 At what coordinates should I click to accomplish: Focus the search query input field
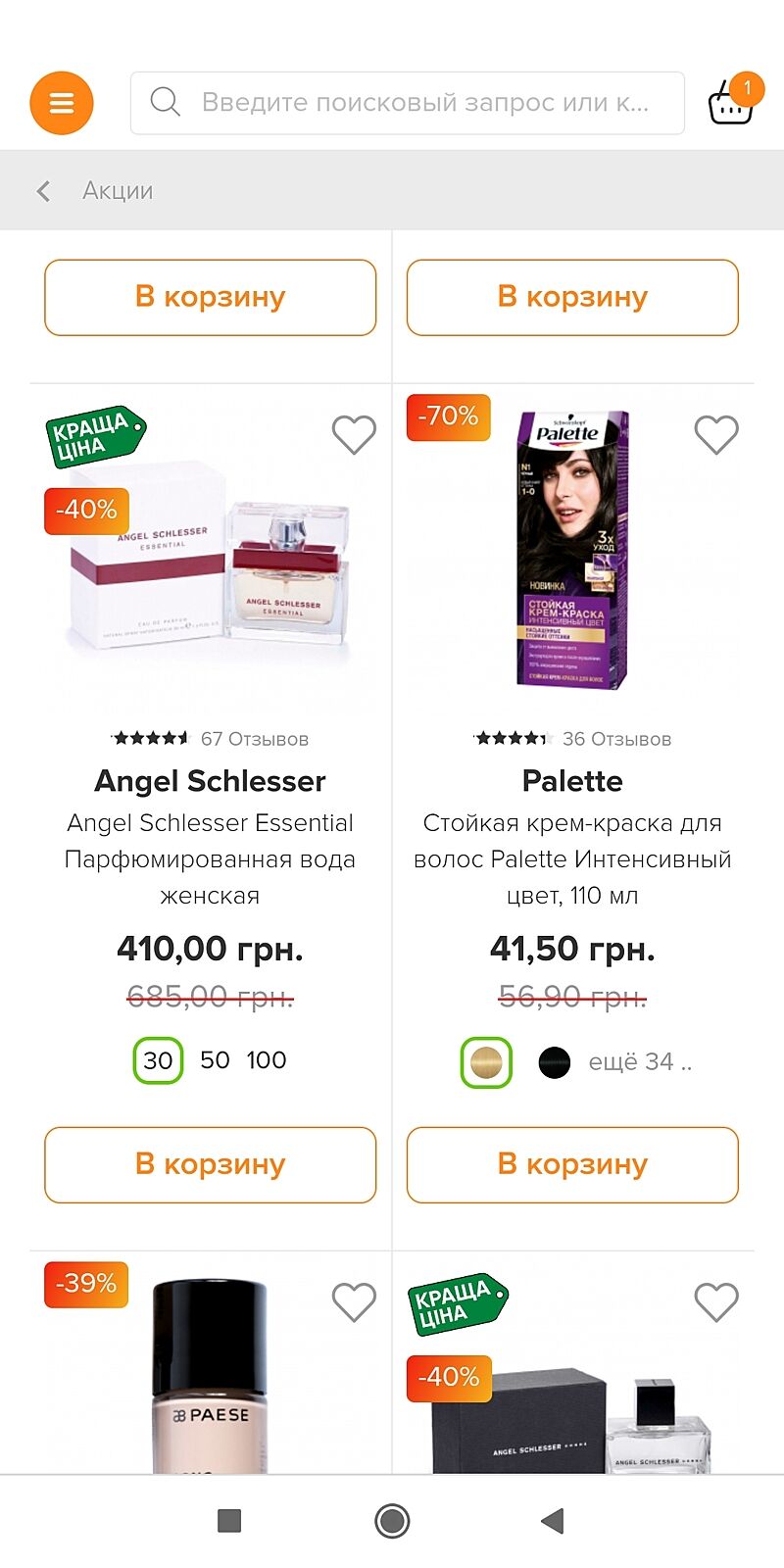pos(425,103)
